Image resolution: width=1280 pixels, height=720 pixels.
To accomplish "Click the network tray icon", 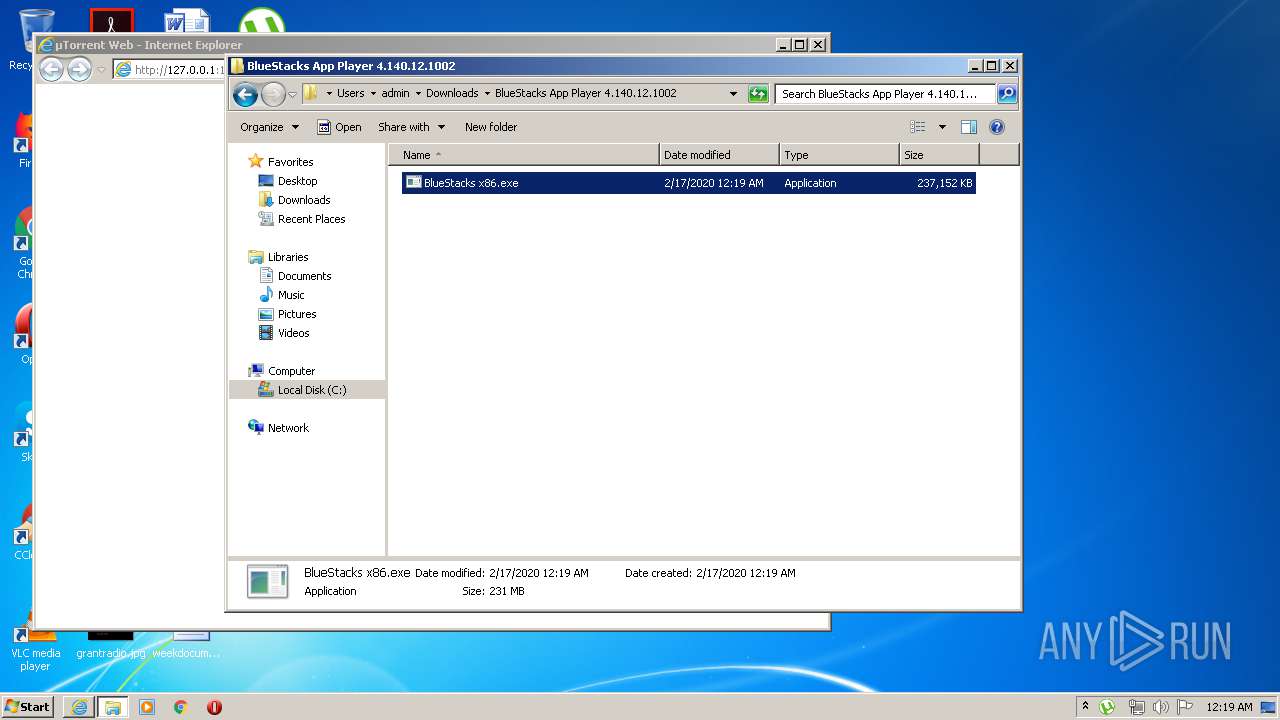I will coord(1137,707).
